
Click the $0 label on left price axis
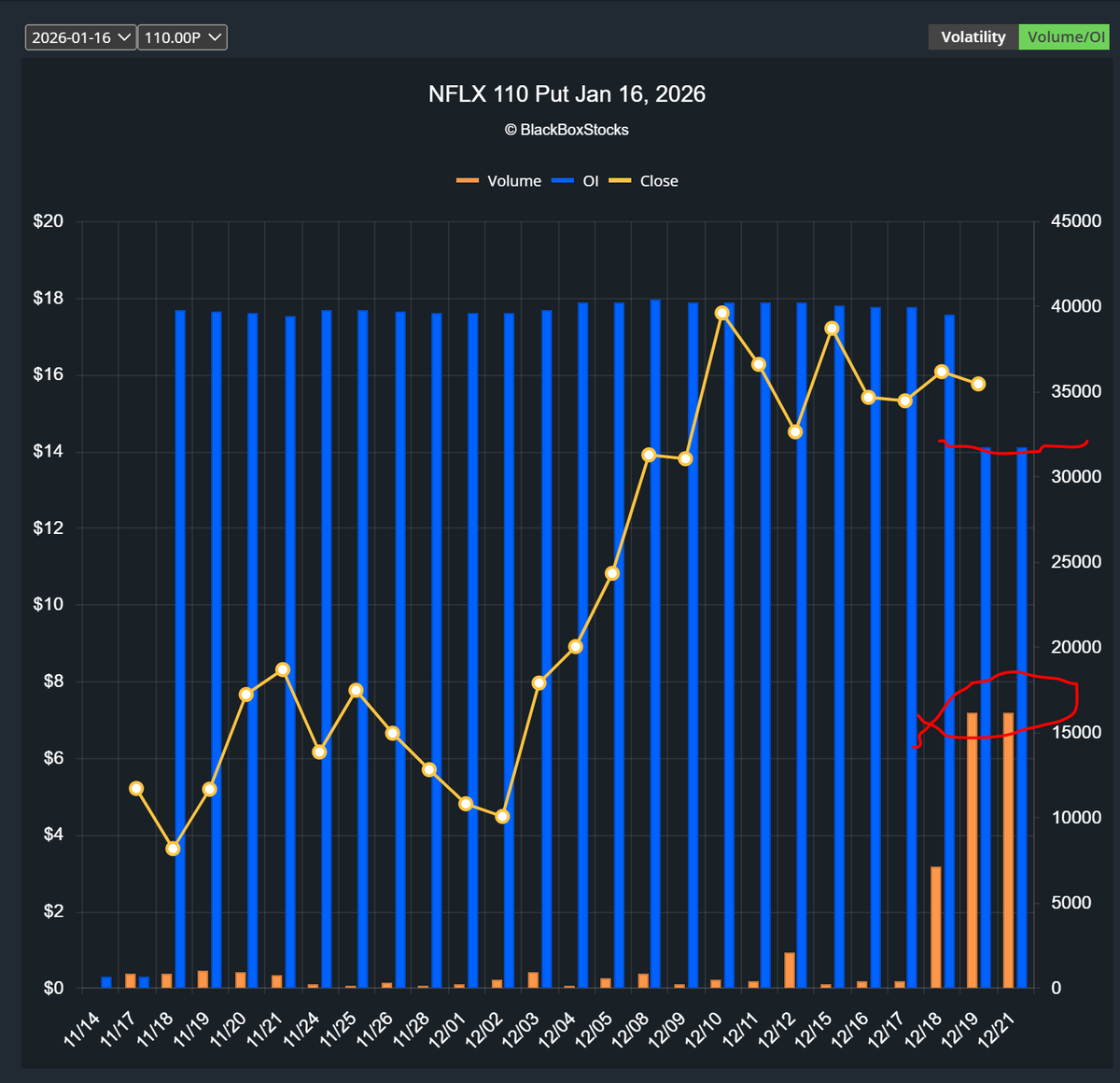click(x=53, y=988)
